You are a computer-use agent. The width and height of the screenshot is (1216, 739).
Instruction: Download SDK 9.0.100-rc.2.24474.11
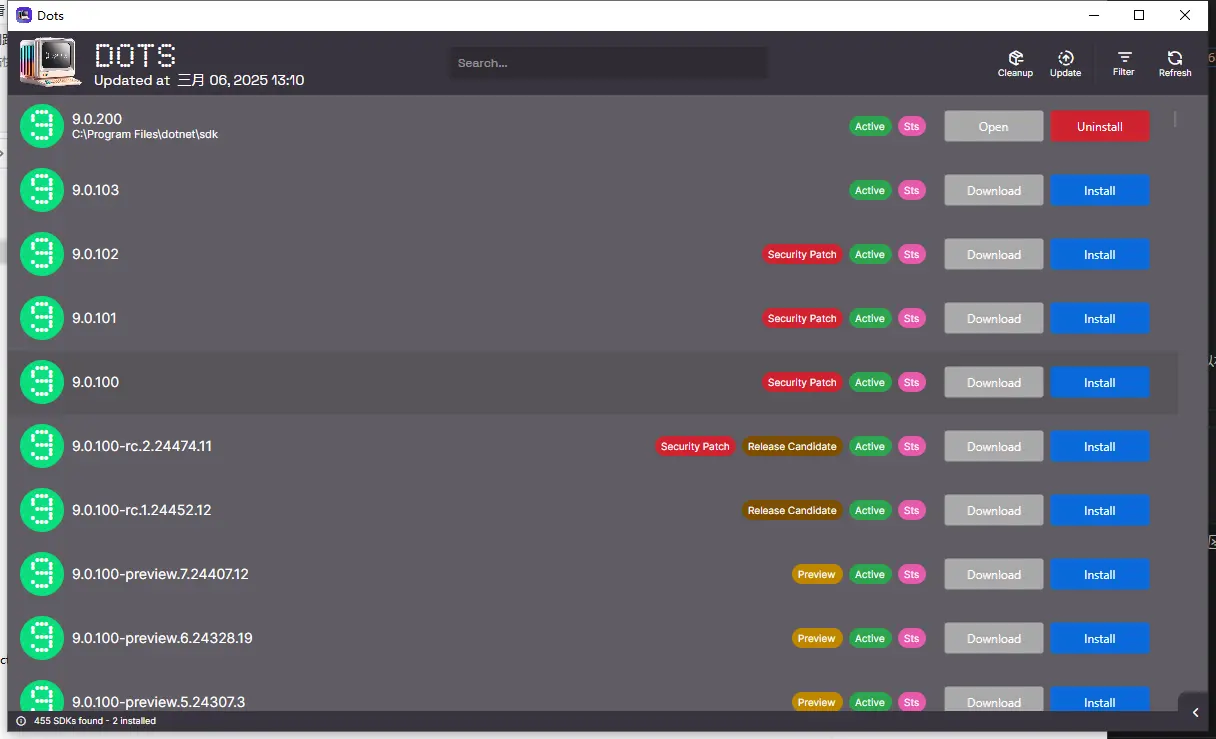pos(994,447)
